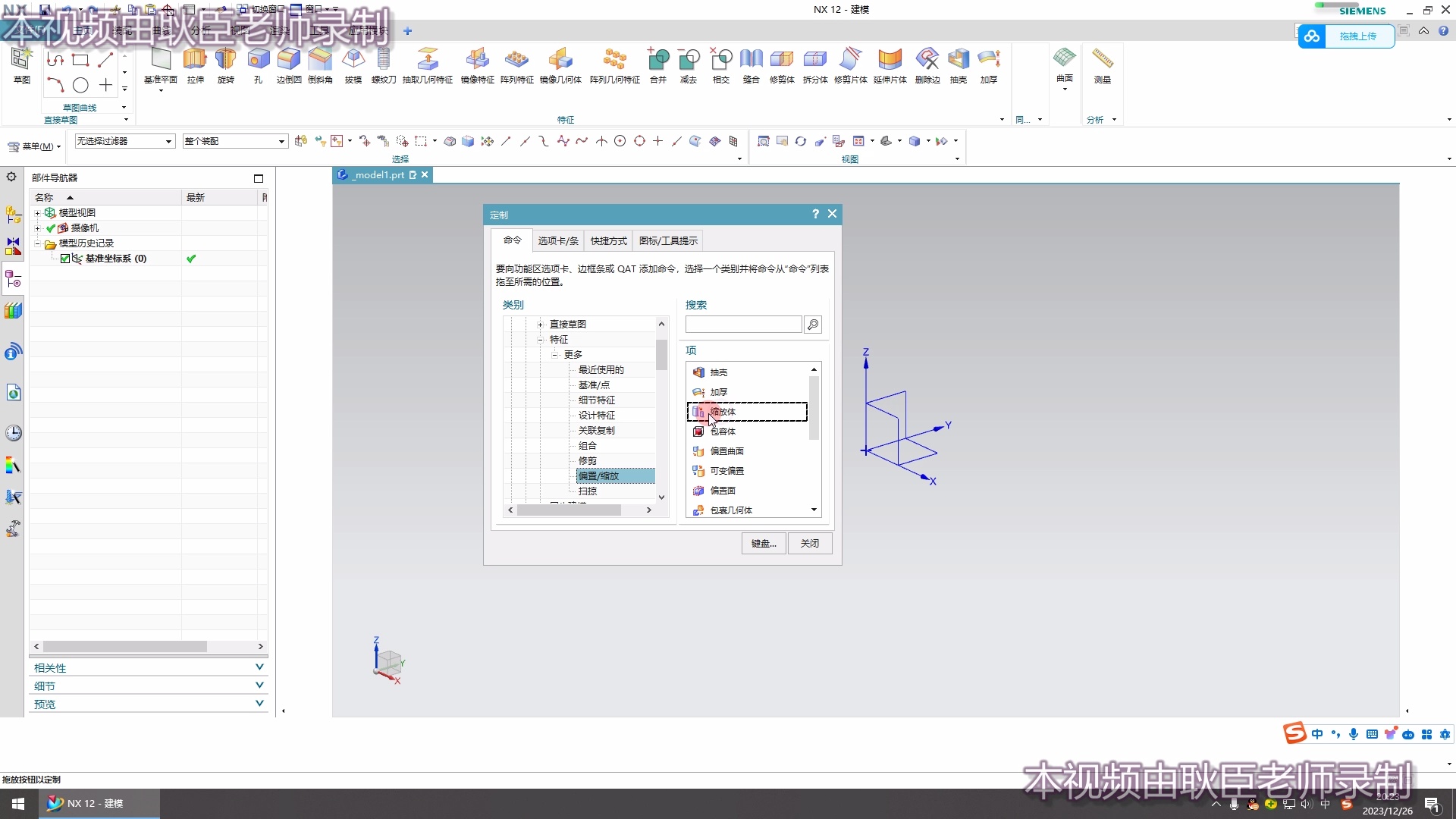Toggle the 基准坐标系 checkbox in navigator
Image resolution: width=1456 pixels, height=819 pixels.
(65, 259)
